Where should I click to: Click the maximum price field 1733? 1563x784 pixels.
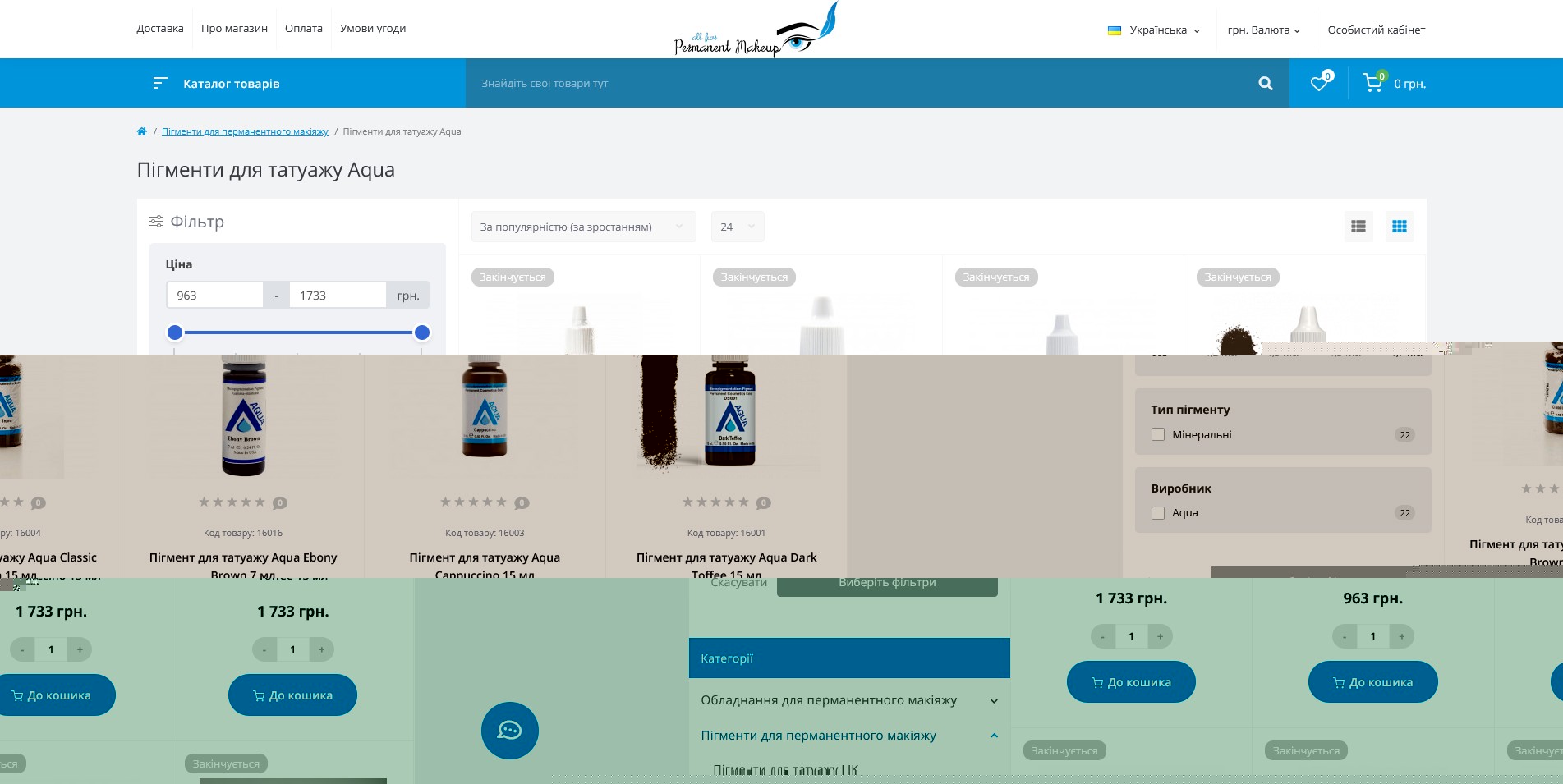pyautogui.click(x=338, y=296)
